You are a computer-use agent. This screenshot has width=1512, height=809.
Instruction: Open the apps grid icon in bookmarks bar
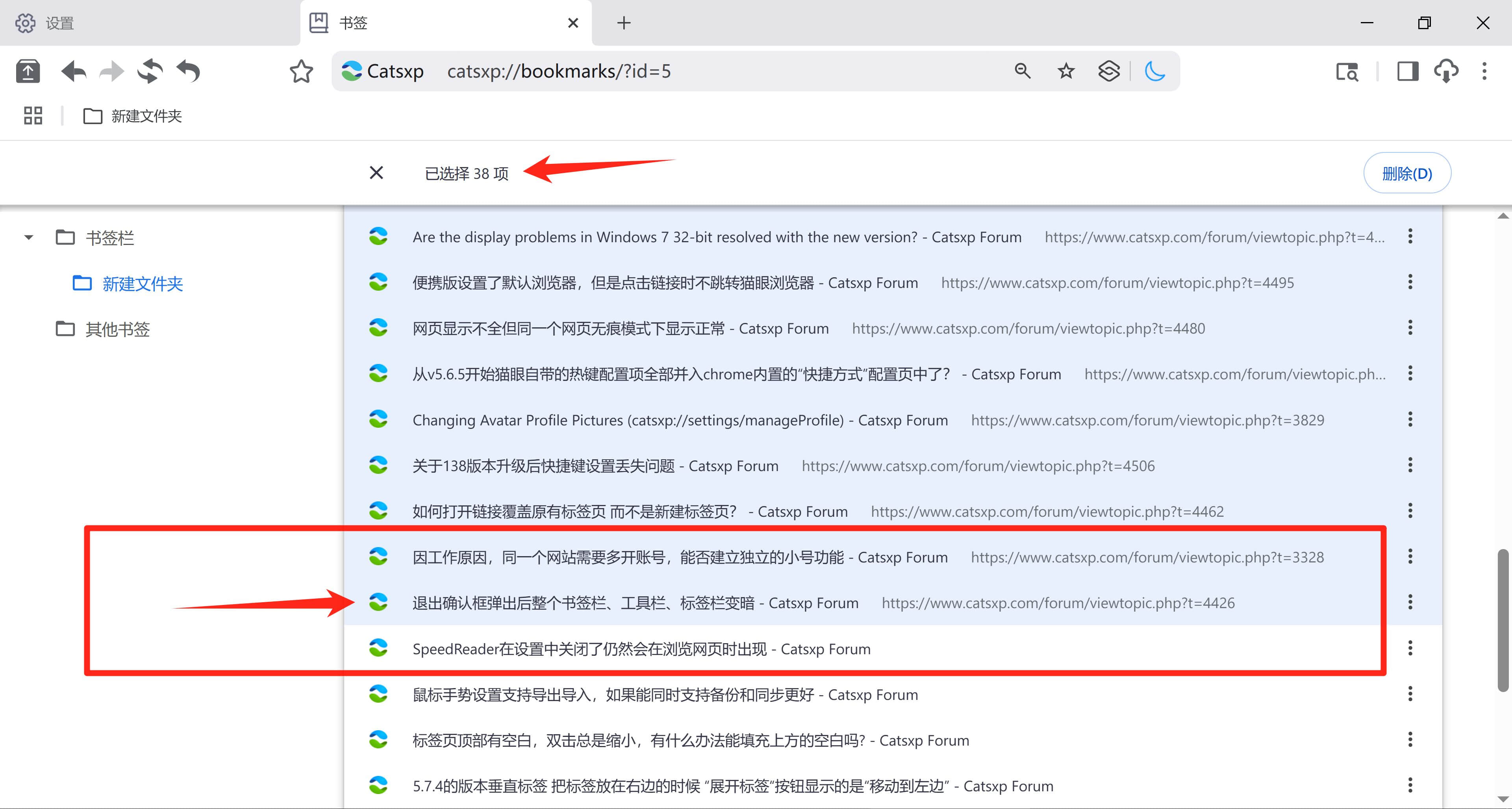(33, 116)
